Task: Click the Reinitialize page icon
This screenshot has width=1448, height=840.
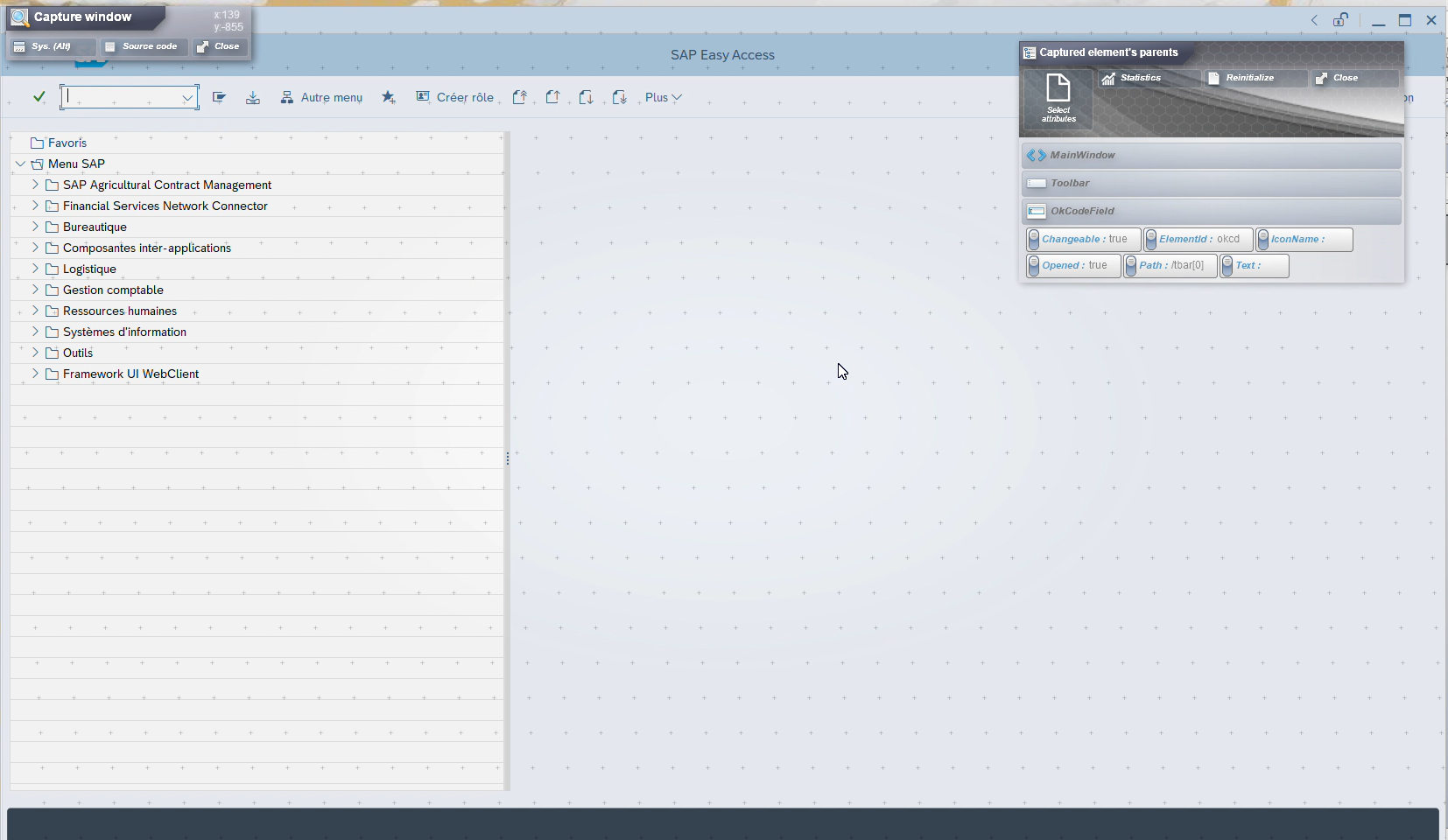Action: click(1213, 78)
